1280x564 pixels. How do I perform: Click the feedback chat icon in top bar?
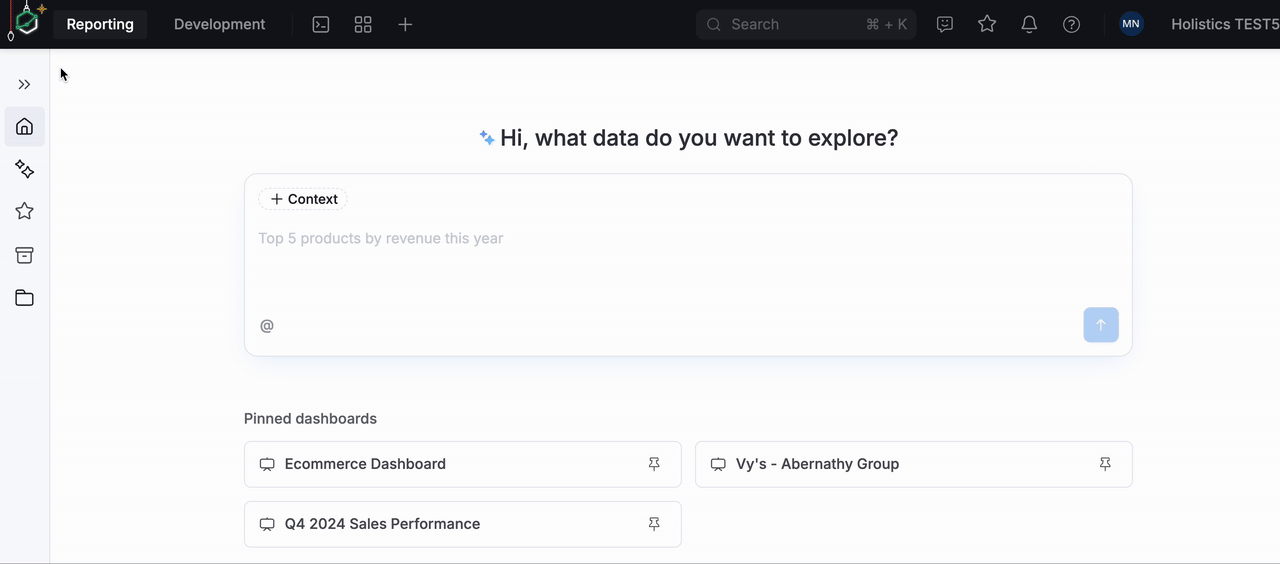point(945,24)
